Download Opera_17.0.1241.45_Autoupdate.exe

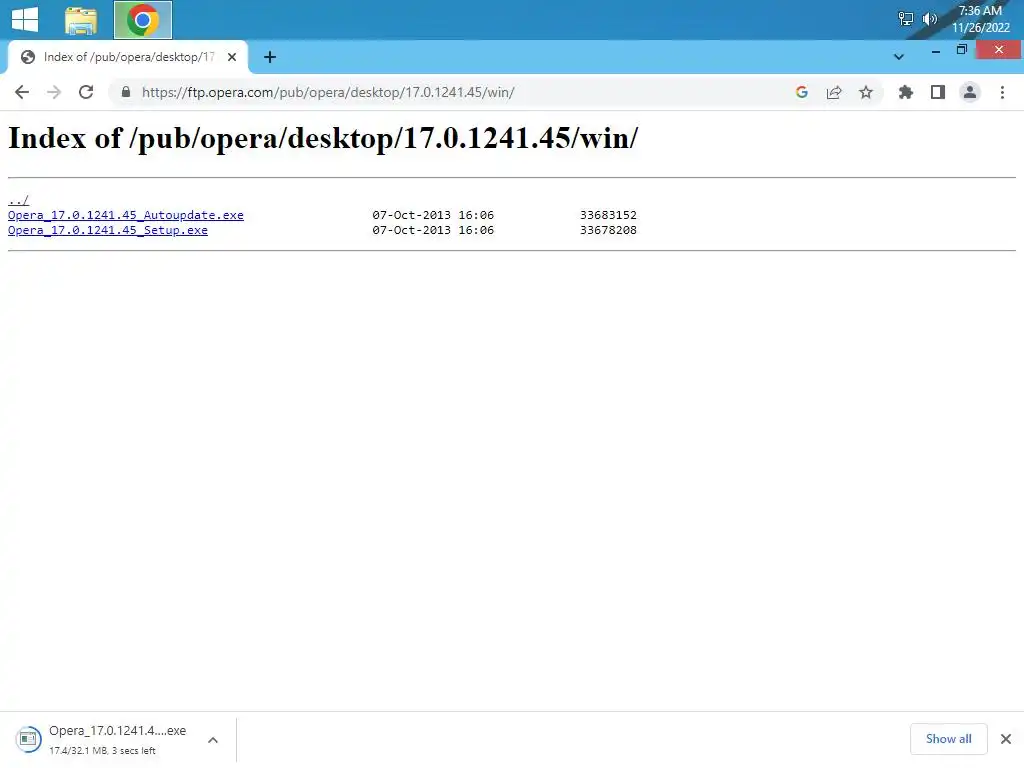(125, 215)
